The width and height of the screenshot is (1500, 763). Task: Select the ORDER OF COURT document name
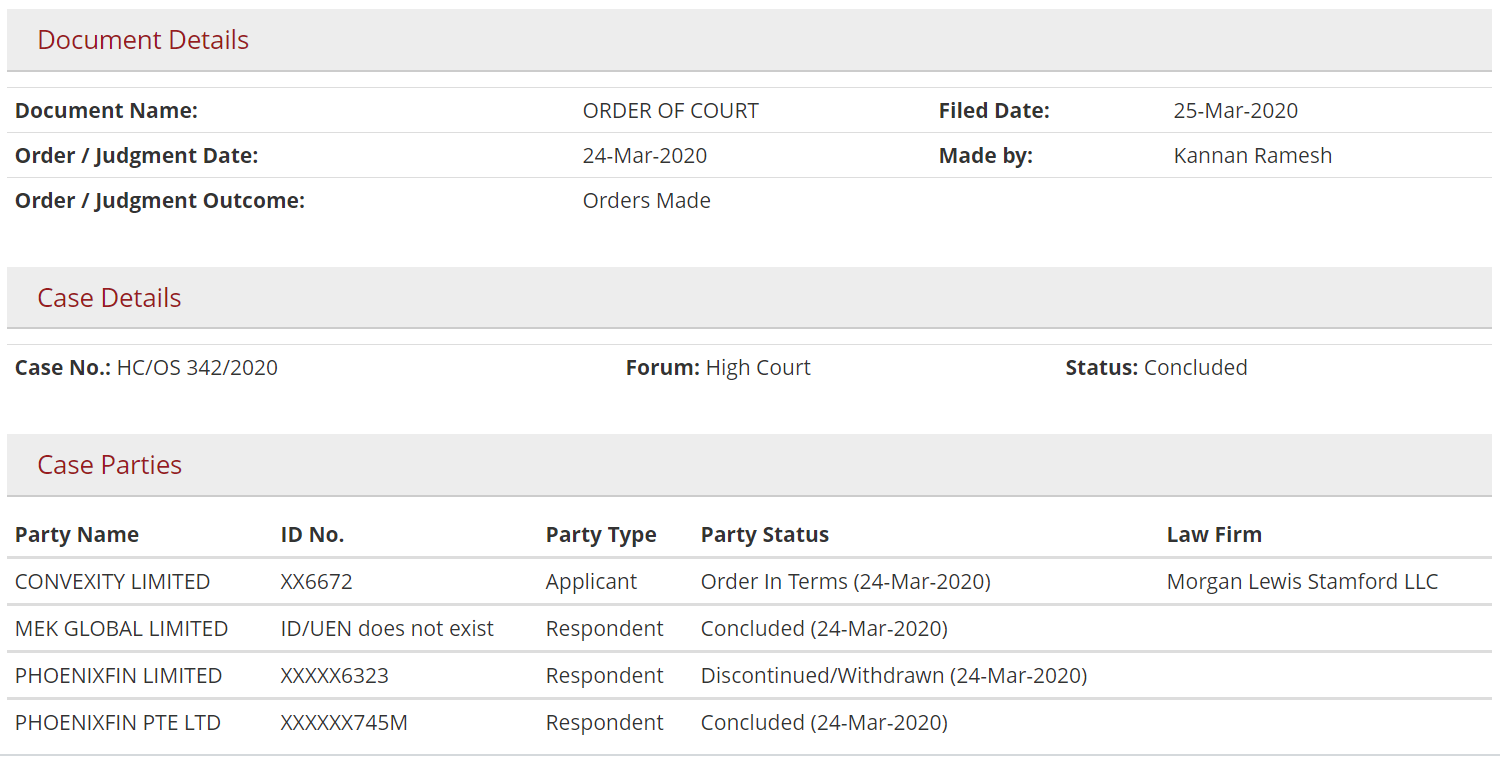(x=670, y=111)
